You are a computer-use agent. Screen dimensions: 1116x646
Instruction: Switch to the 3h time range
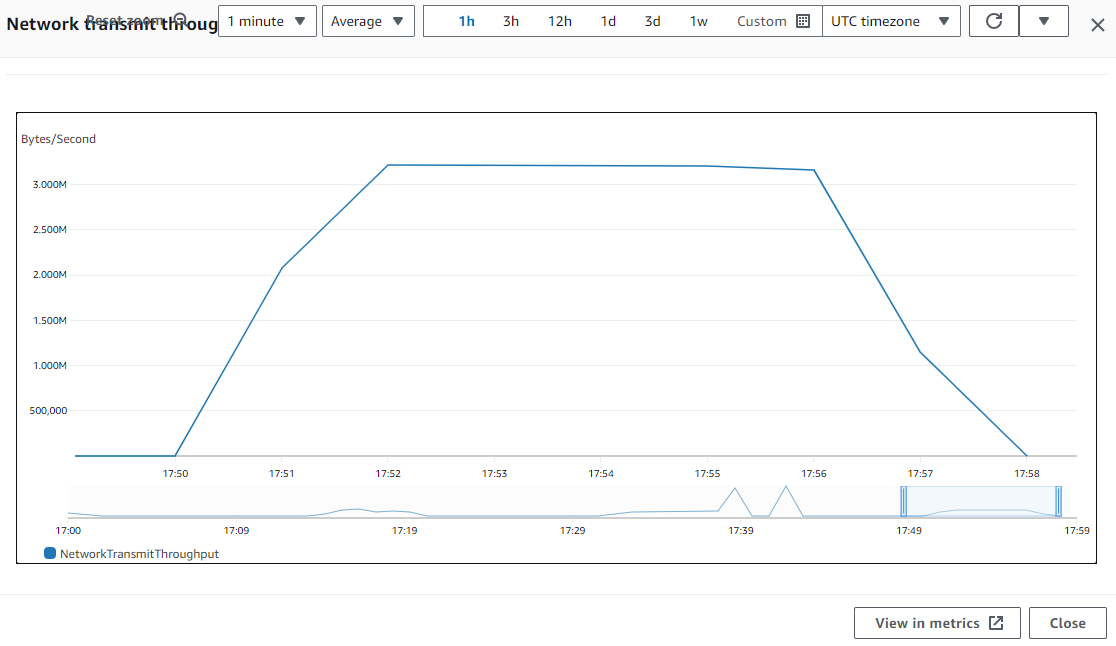pos(510,21)
